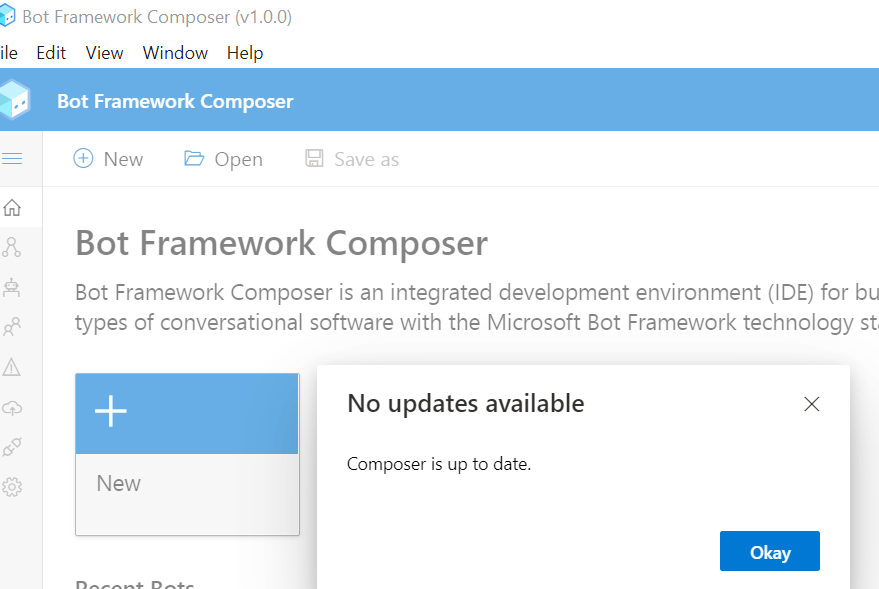
Task: Open Bot Responses robot icon
Action: click(12, 287)
